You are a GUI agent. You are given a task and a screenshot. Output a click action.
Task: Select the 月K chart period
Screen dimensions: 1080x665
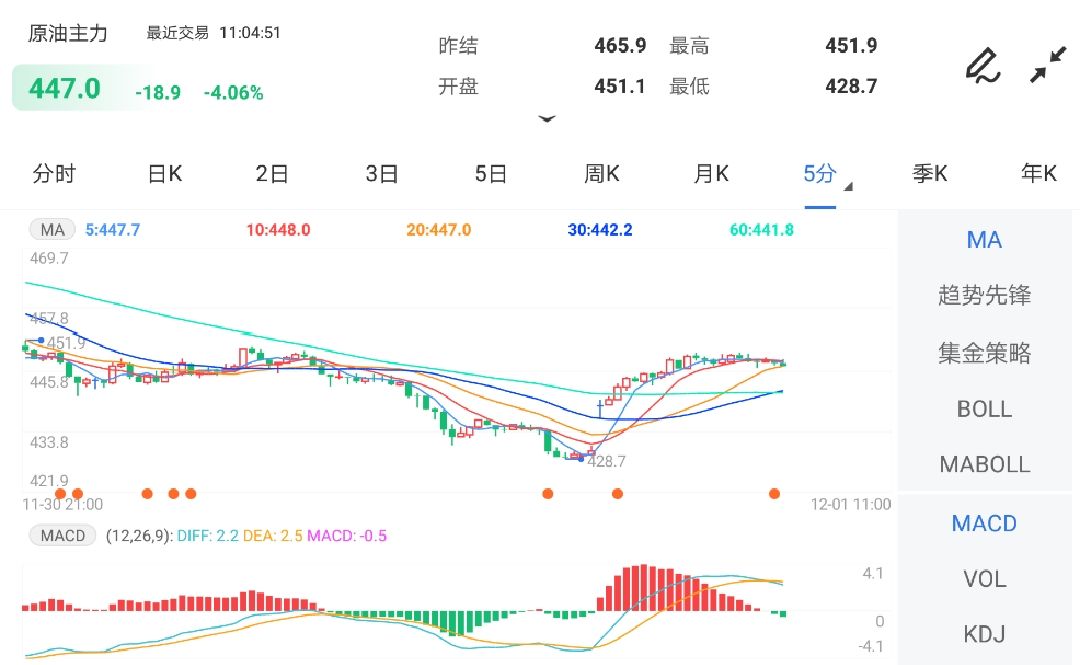[711, 174]
